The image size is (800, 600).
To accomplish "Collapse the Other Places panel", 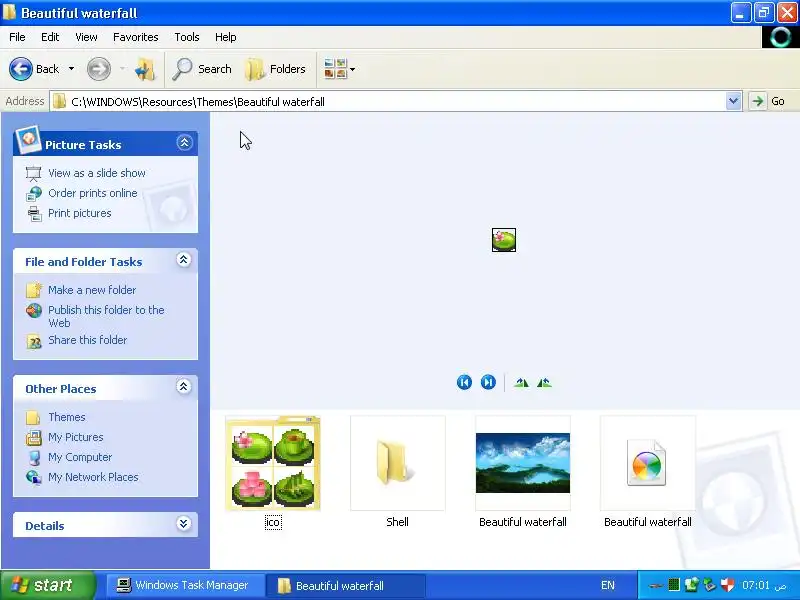I will [184, 387].
